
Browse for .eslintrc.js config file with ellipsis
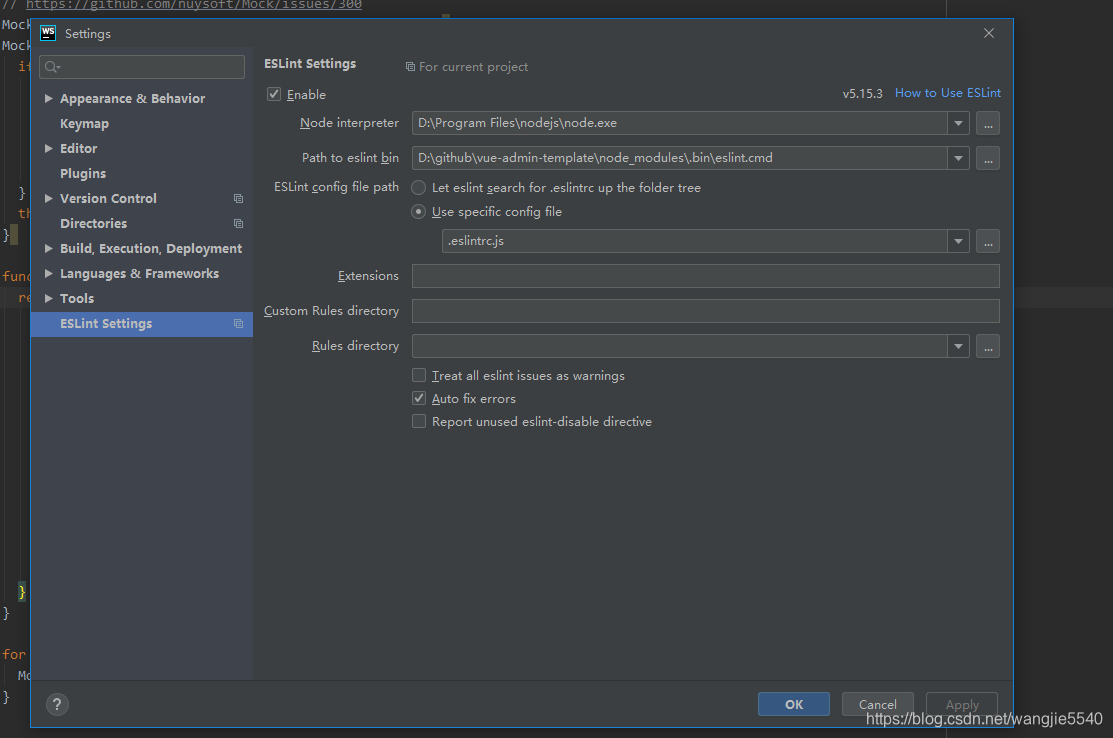tap(988, 241)
